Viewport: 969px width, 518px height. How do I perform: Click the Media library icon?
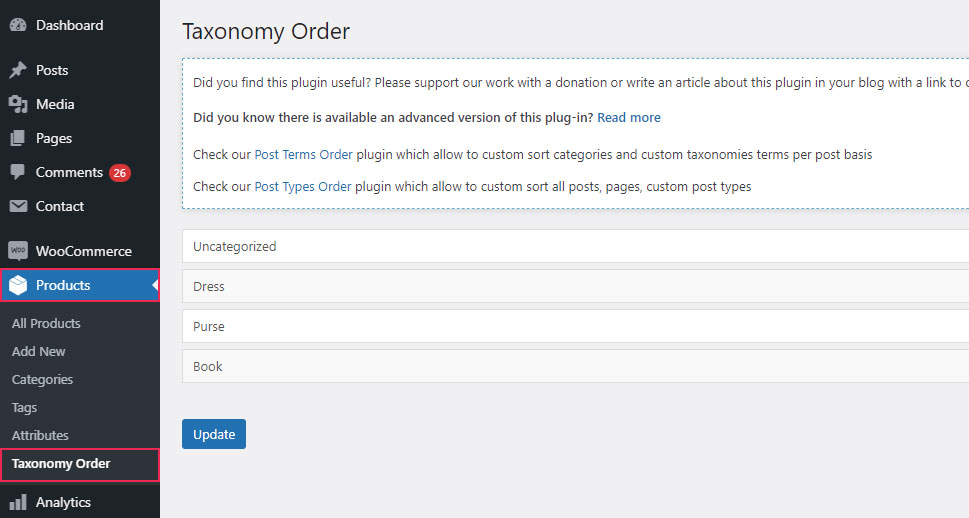[18, 104]
